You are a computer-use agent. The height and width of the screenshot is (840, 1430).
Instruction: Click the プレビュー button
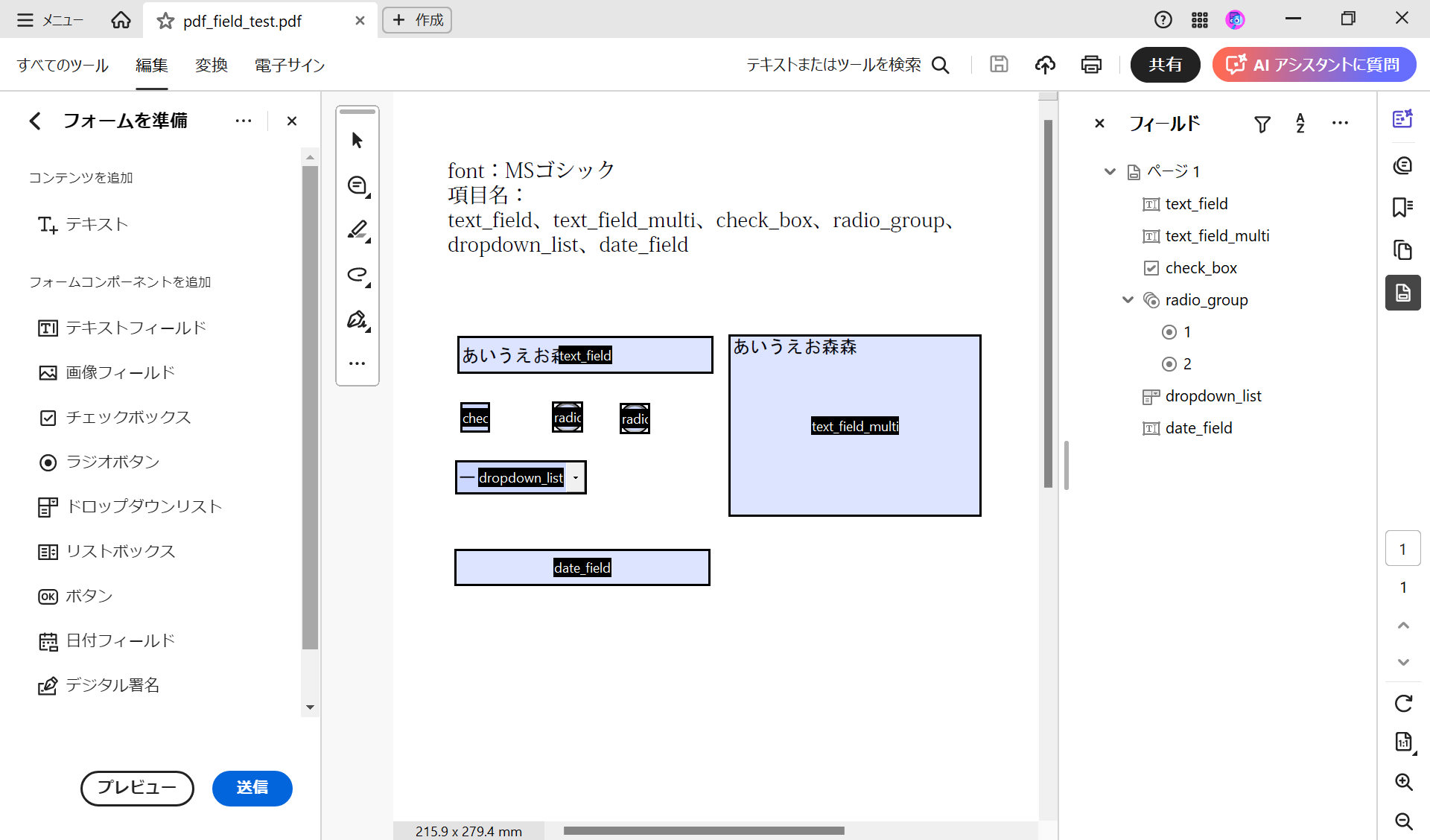point(137,788)
